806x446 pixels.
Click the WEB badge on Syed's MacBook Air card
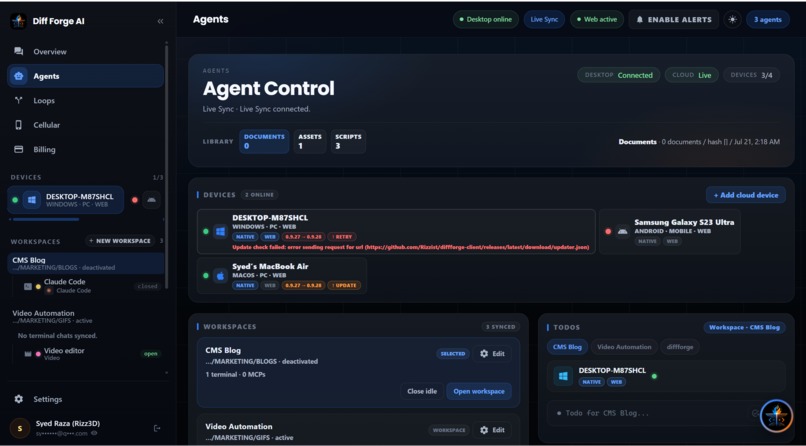coord(269,285)
